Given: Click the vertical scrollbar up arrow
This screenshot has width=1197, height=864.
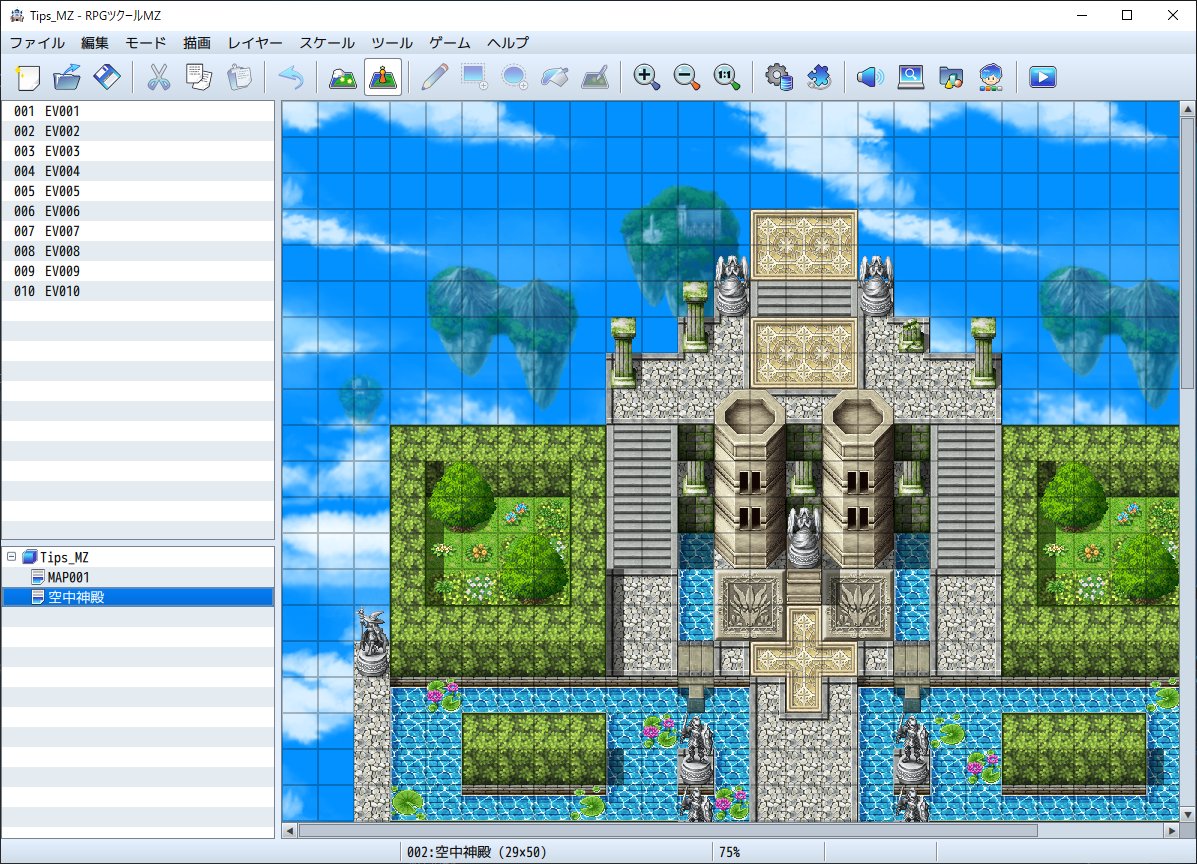Looking at the screenshot, I should pos(1188,109).
